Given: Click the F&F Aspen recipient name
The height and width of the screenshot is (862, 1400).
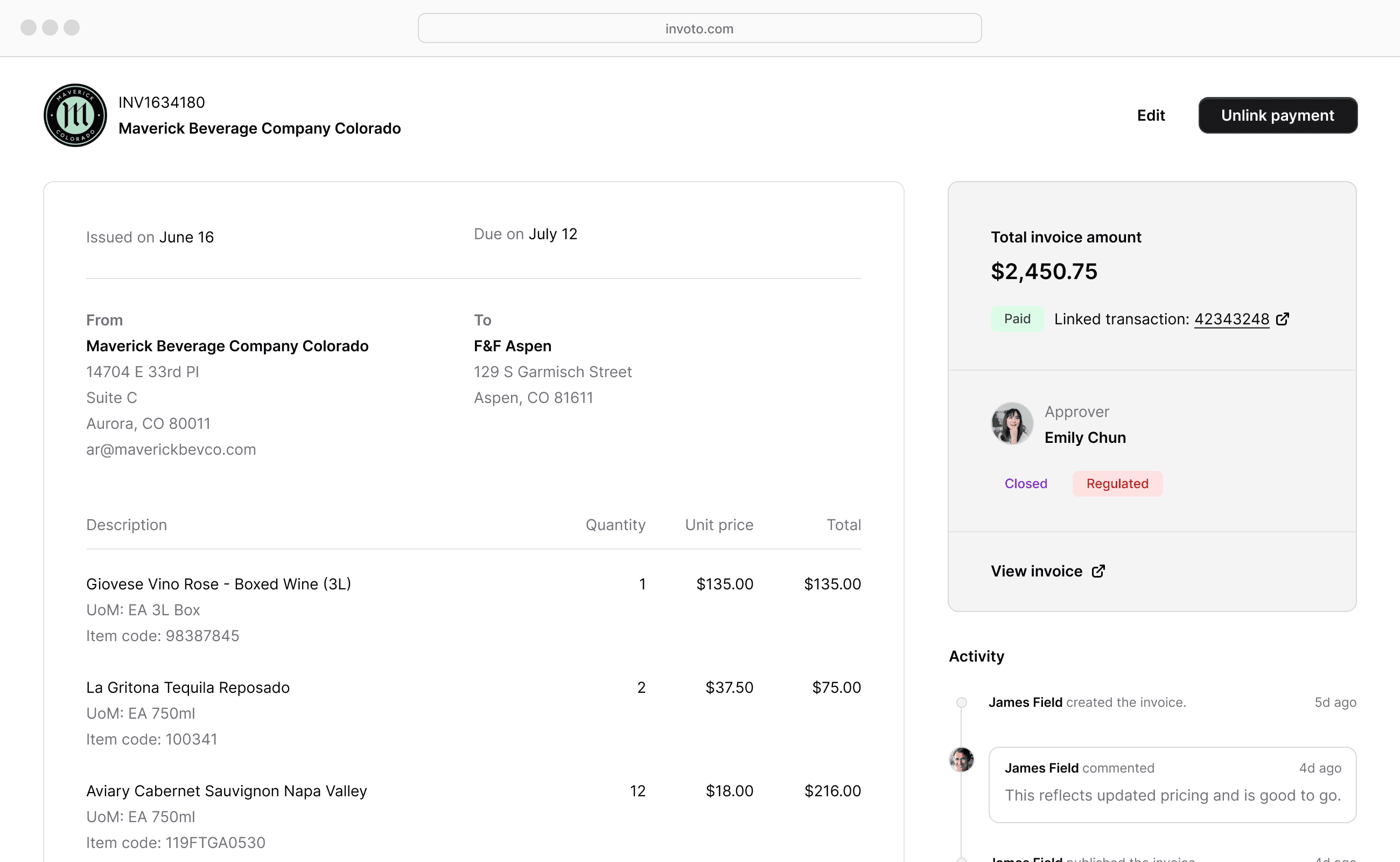Looking at the screenshot, I should (x=513, y=346).
